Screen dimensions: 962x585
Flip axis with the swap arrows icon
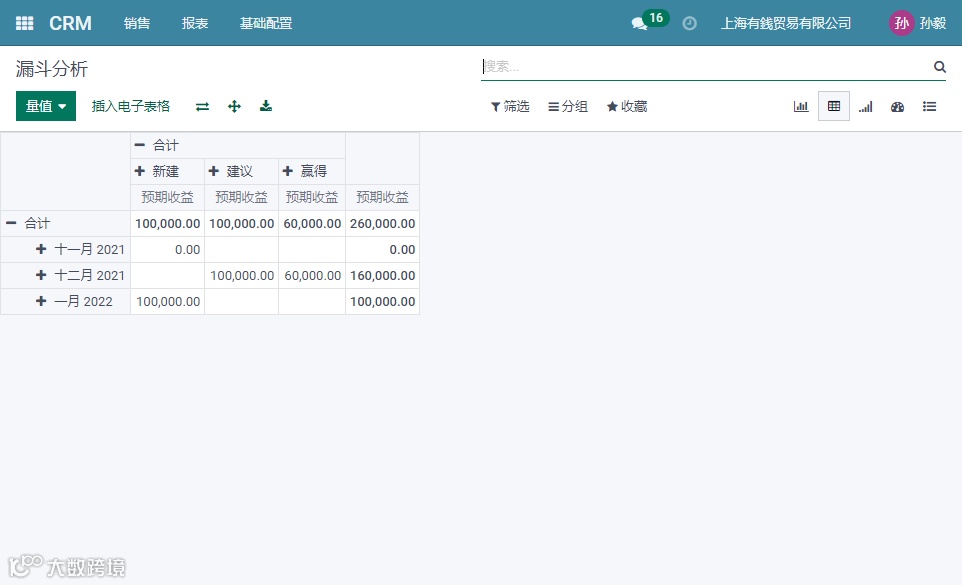click(202, 107)
